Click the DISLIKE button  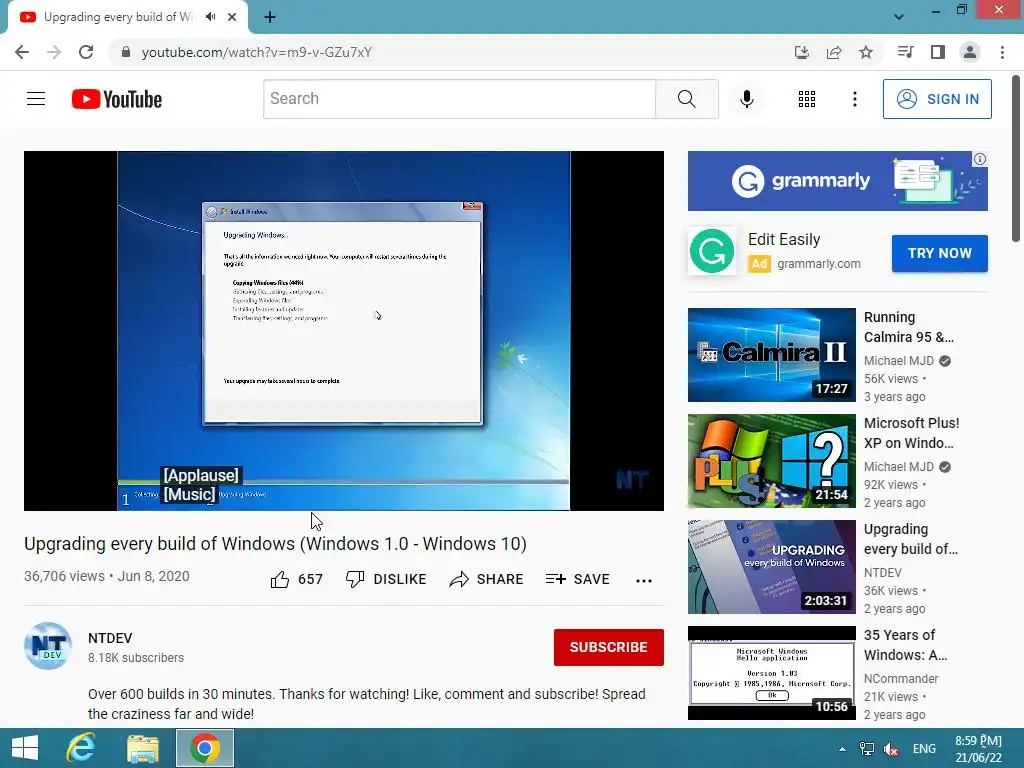click(x=386, y=579)
